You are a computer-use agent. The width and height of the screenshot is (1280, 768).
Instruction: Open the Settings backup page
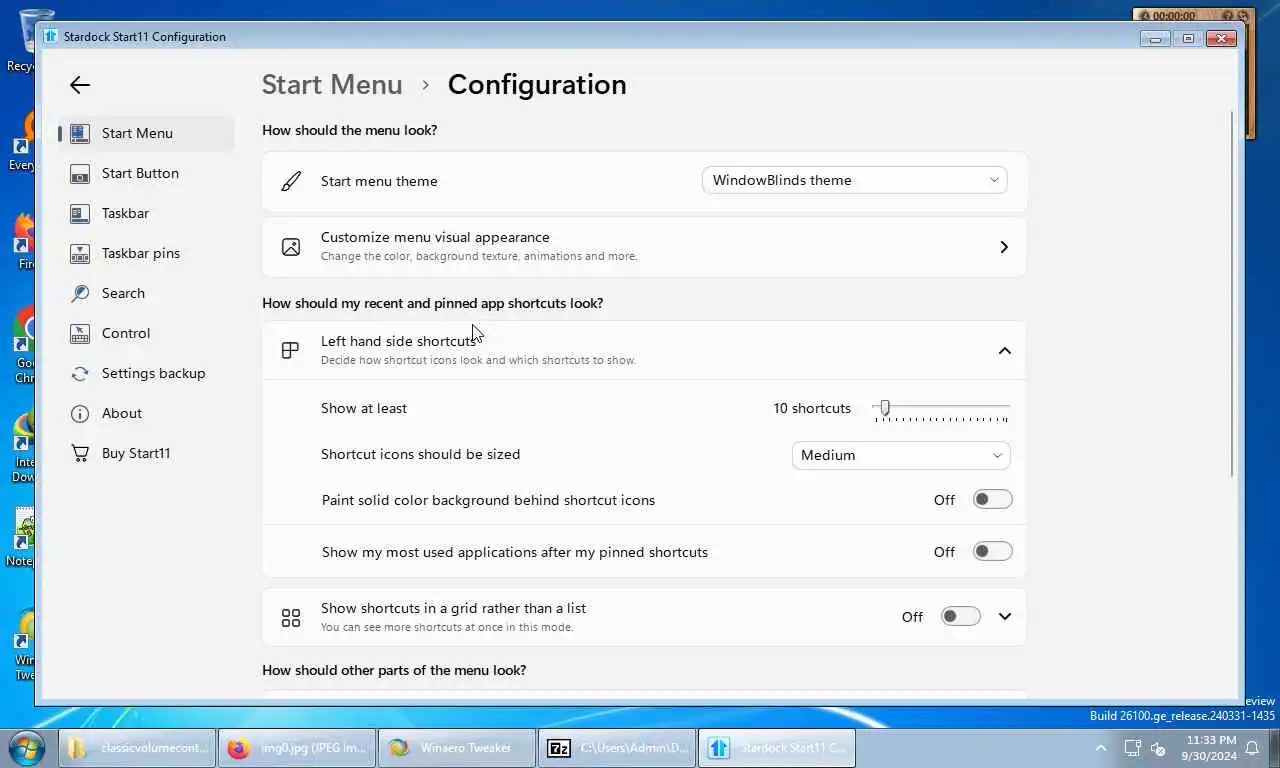[147, 373]
